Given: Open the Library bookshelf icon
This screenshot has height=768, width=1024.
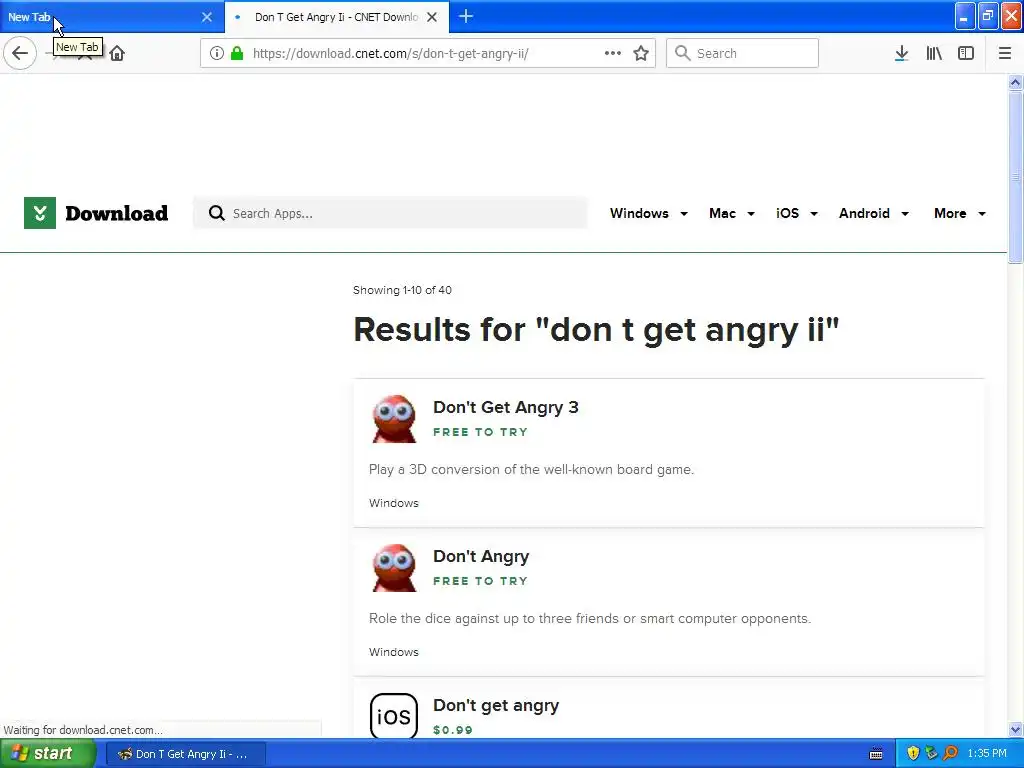Looking at the screenshot, I should click(x=934, y=53).
